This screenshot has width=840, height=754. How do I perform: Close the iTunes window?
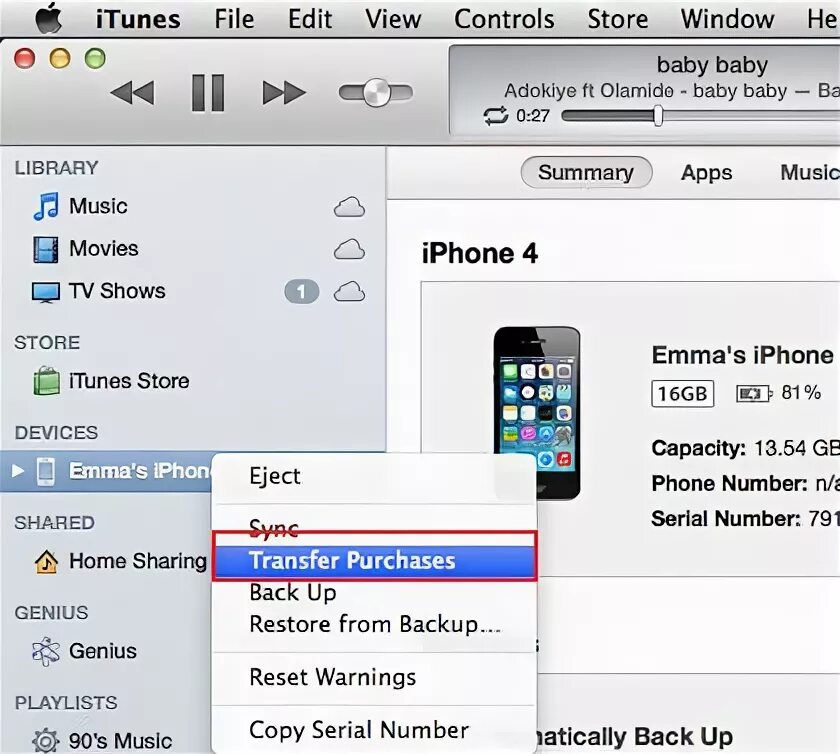(x=25, y=58)
